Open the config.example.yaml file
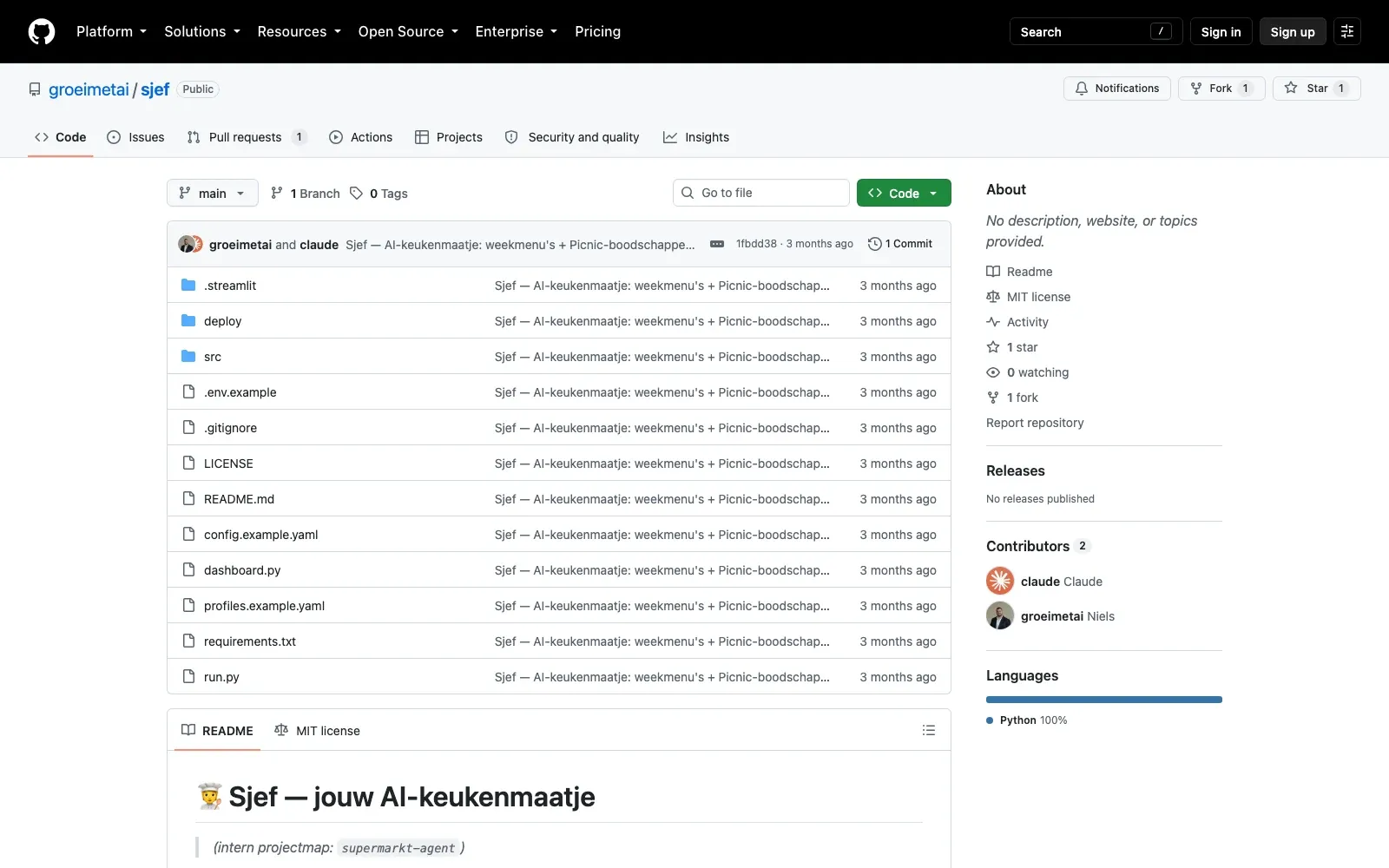 (261, 535)
